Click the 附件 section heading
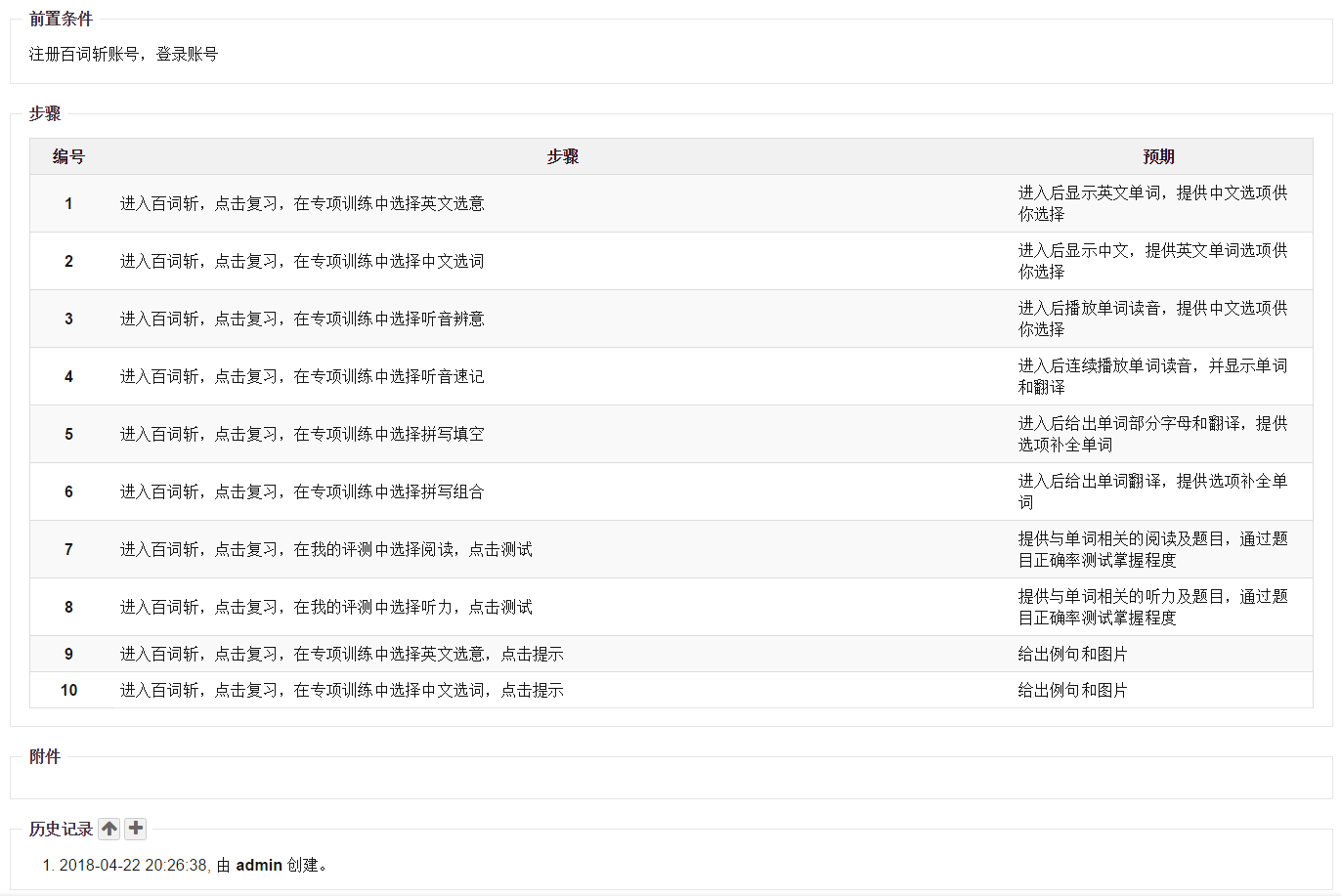 click(x=45, y=756)
